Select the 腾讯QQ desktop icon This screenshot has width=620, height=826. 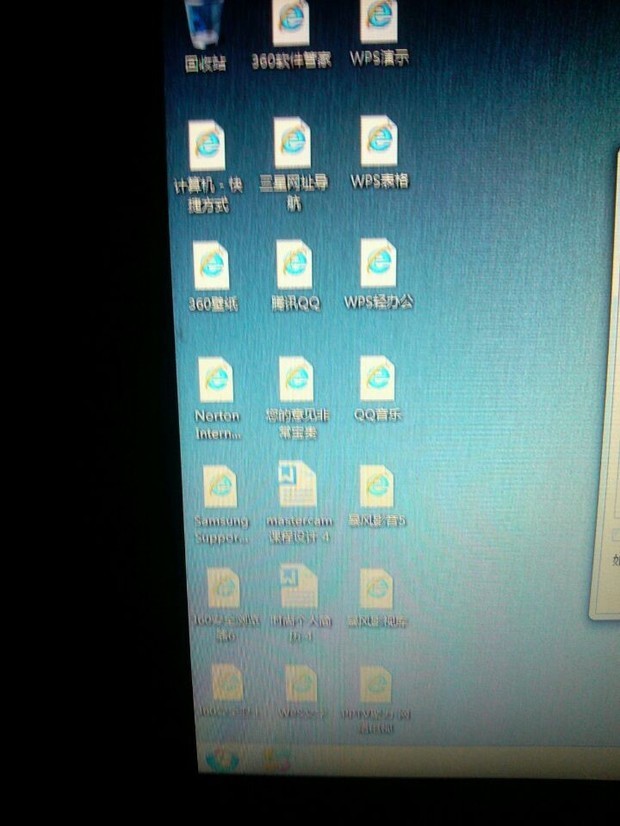(295, 264)
